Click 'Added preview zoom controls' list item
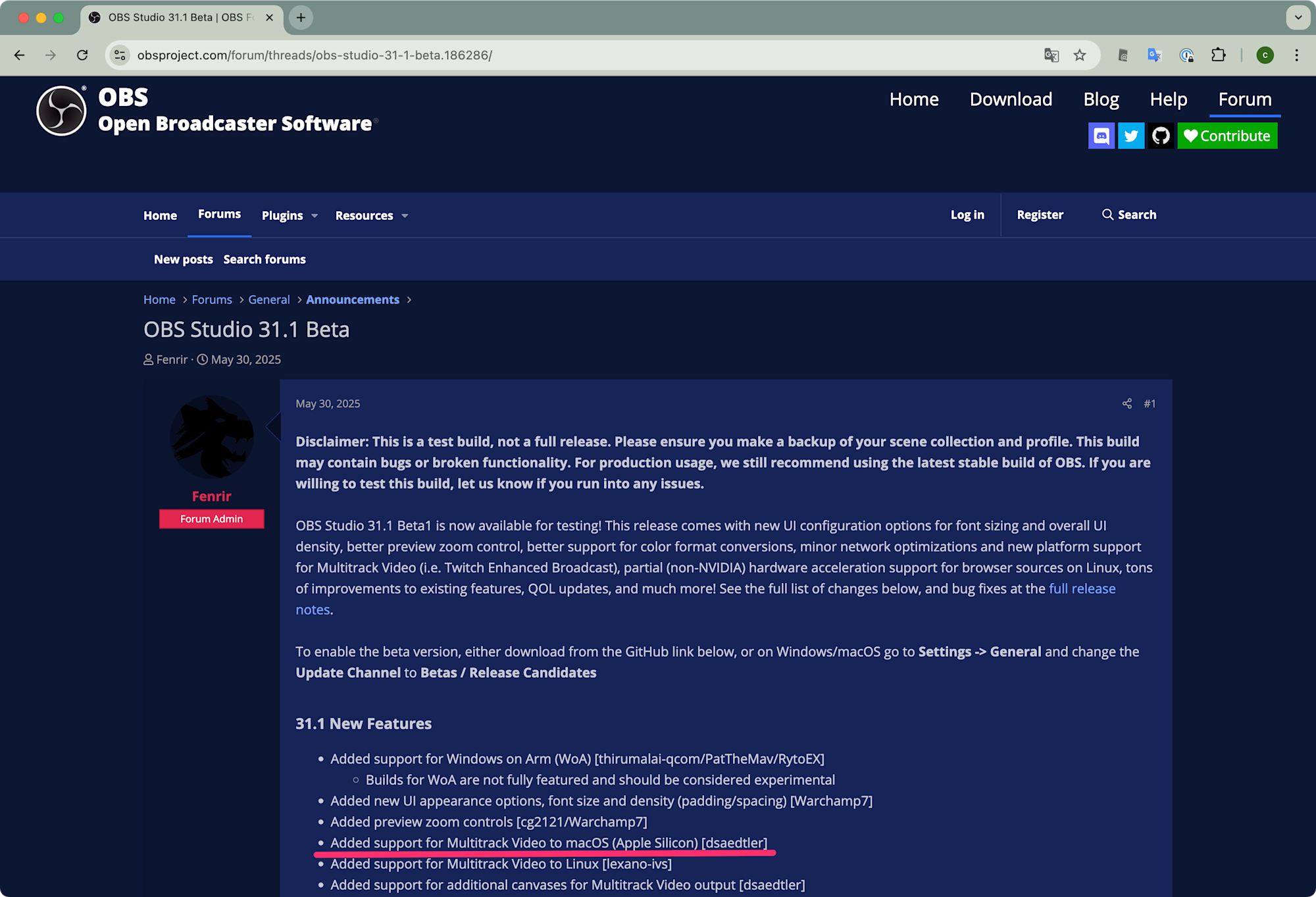 [489, 821]
